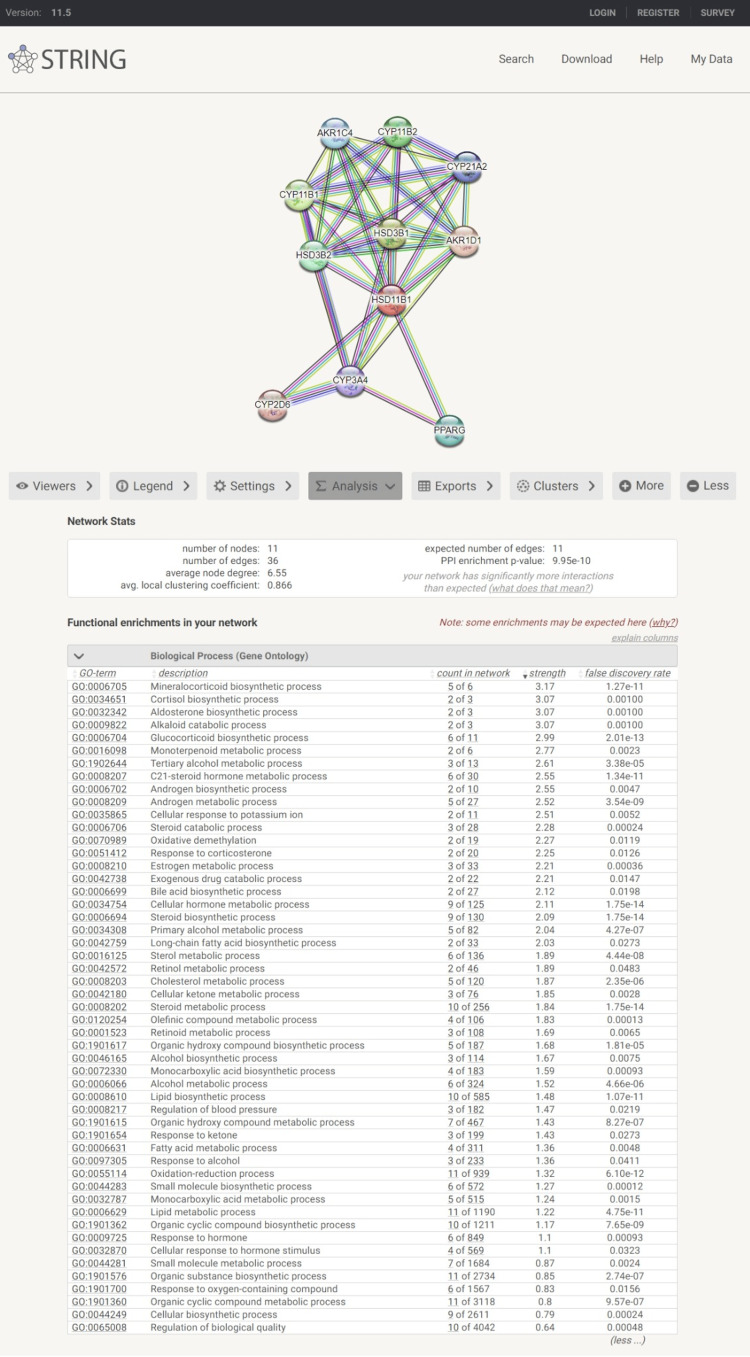This screenshot has height=1357, width=750.
Task: Select 'Lipid metabolic process' description
Action: click(203, 1212)
